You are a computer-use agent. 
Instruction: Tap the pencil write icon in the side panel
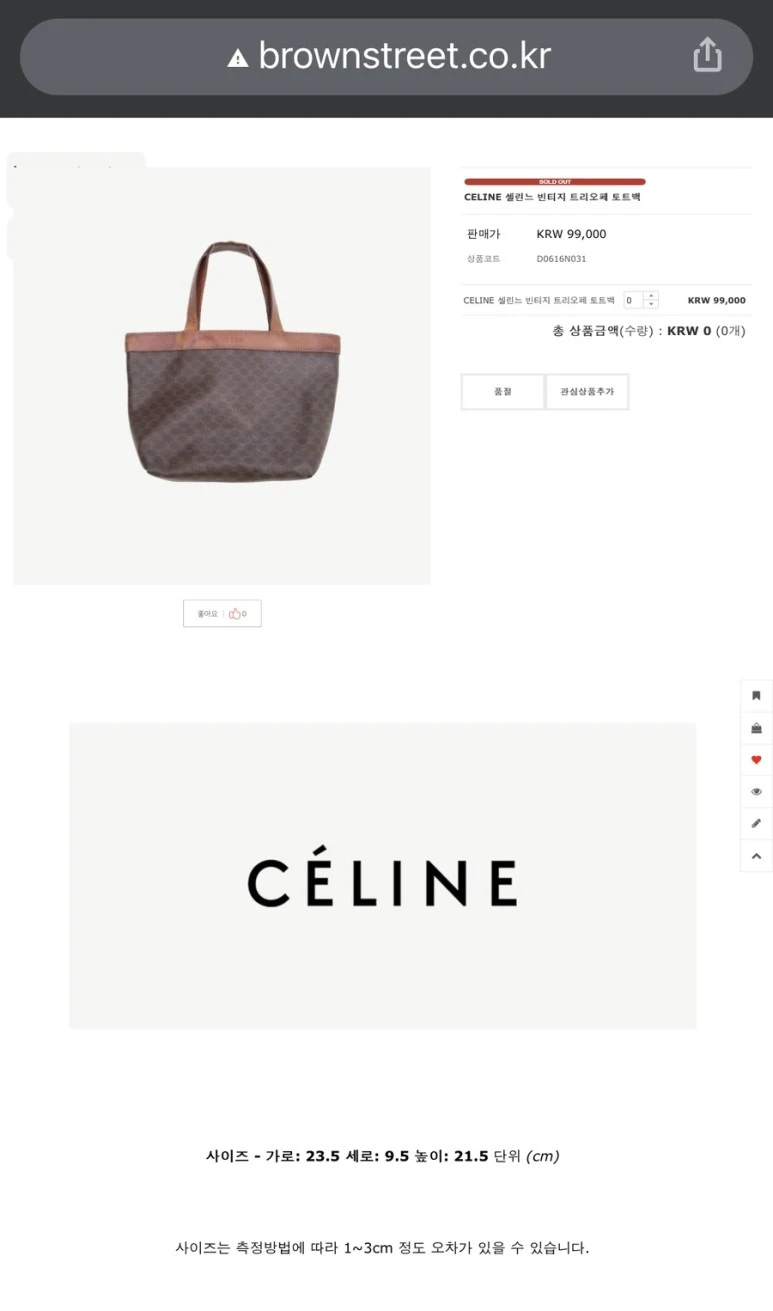click(x=756, y=824)
